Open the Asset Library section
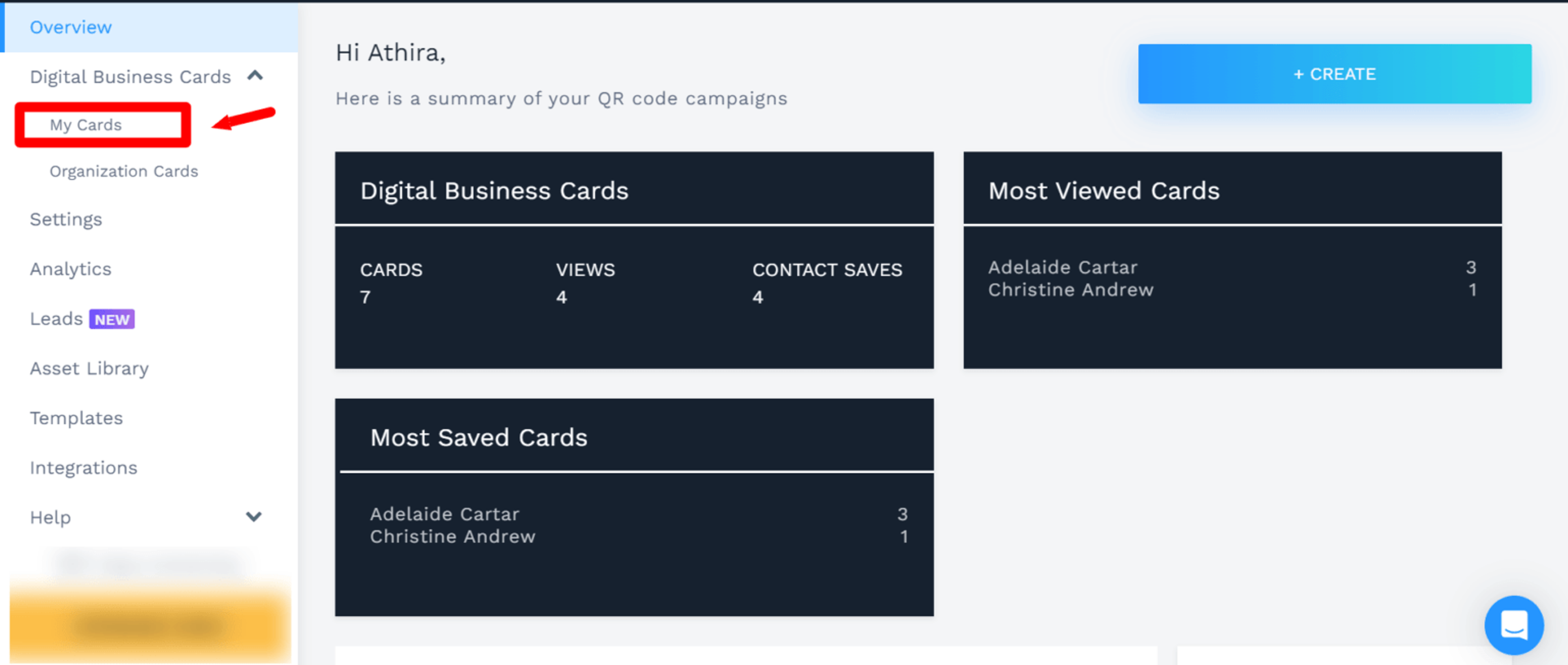 89,368
